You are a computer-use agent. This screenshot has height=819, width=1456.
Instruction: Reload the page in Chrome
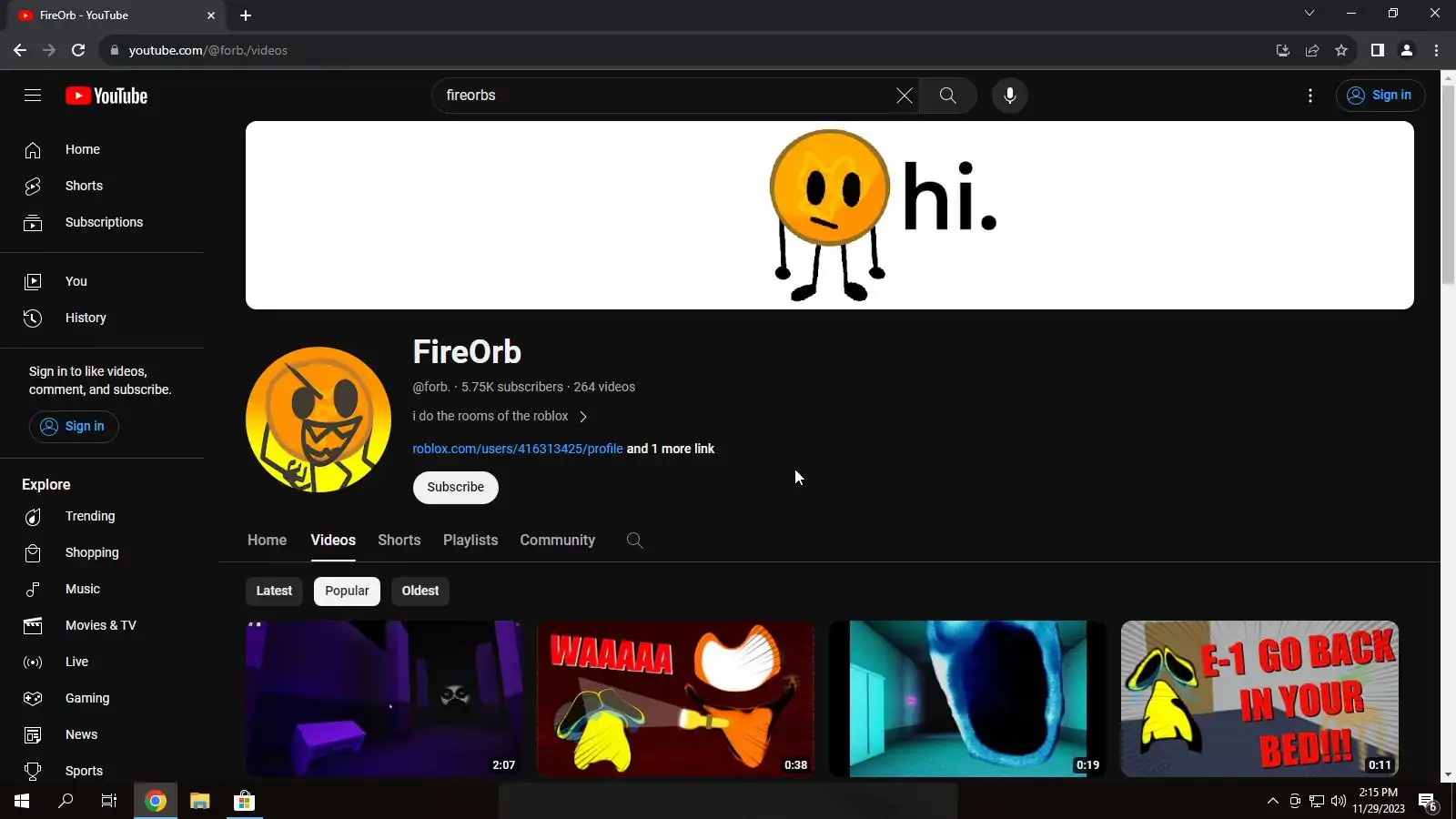click(x=78, y=50)
